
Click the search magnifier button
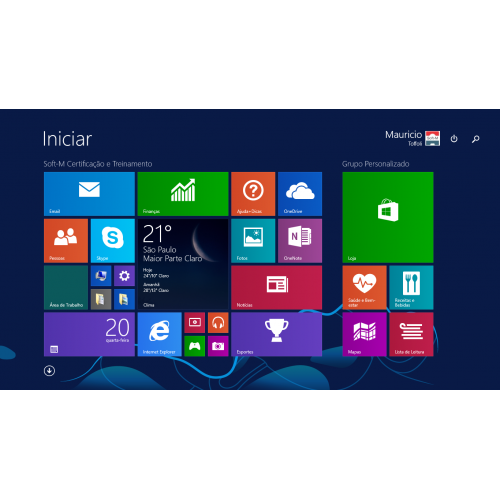[x=476, y=139]
